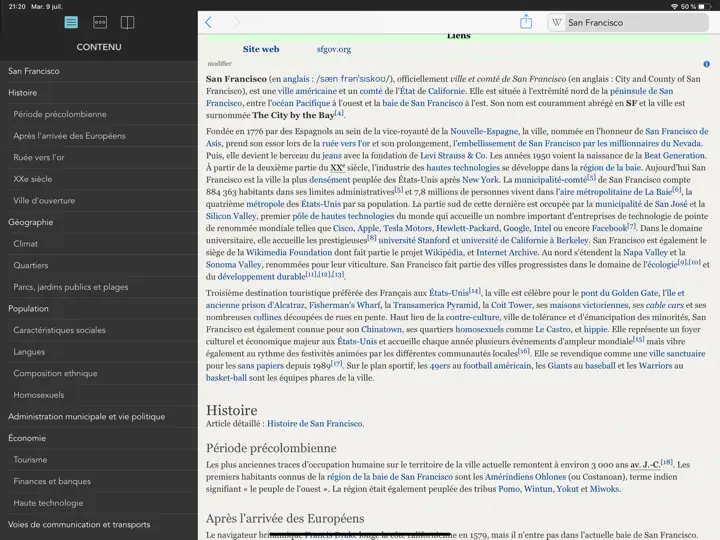Viewport: 720px width, 540px height.
Task: Open the Levi Strauss & Co link
Action: pos(453,156)
